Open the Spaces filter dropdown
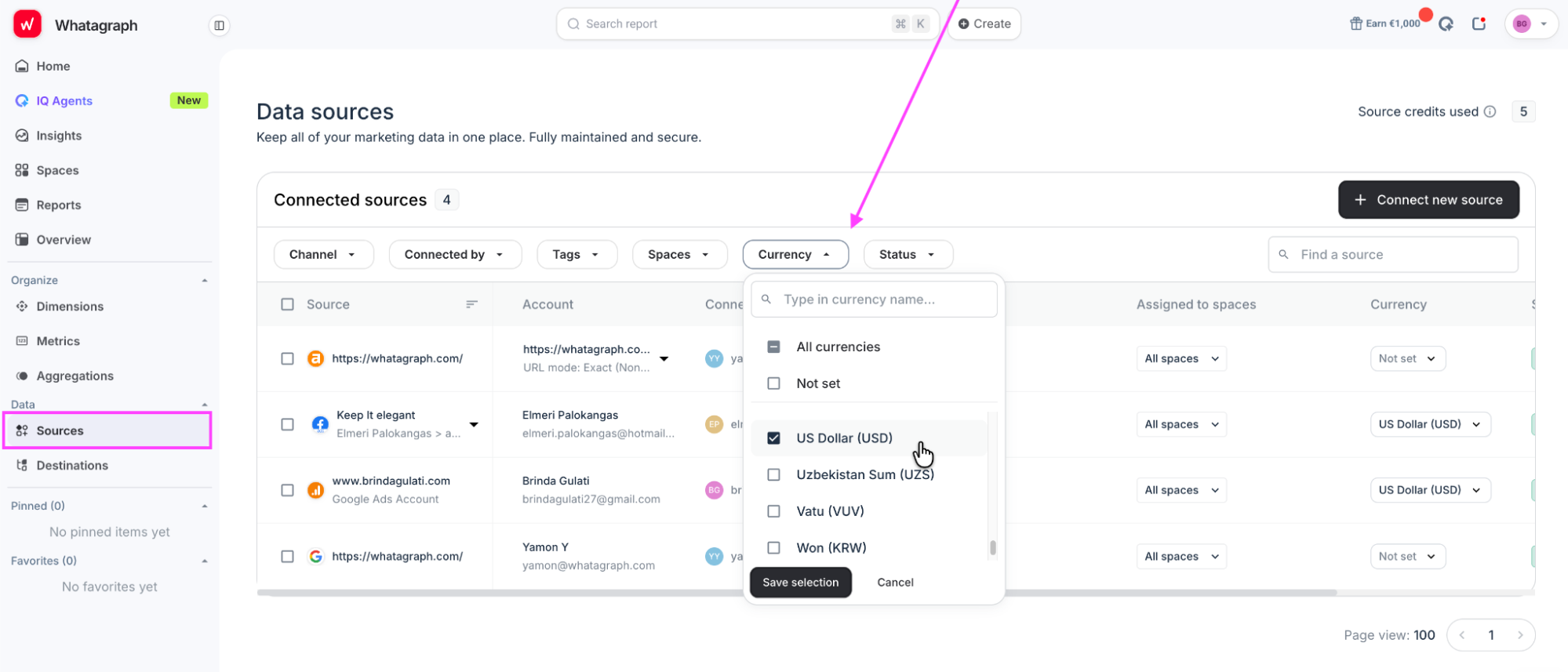 click(679, 254)
